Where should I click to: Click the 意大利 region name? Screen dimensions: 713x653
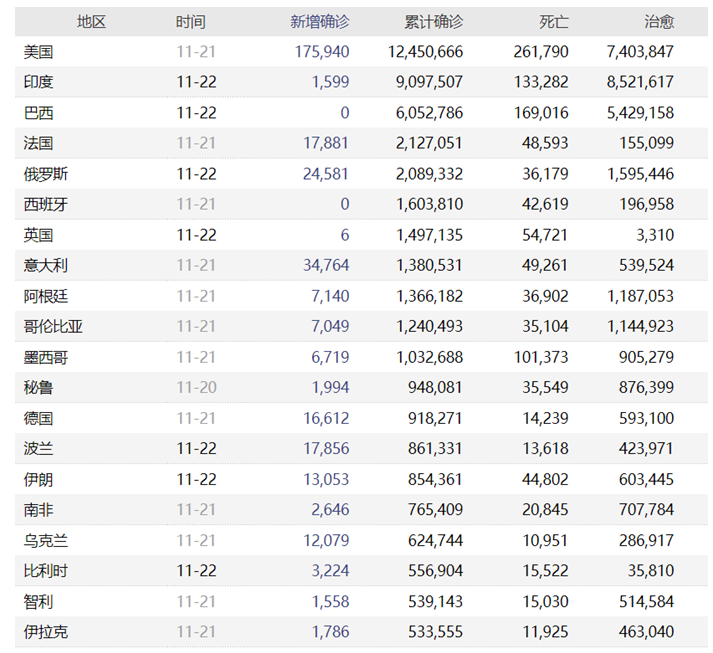tap(45, 266)
